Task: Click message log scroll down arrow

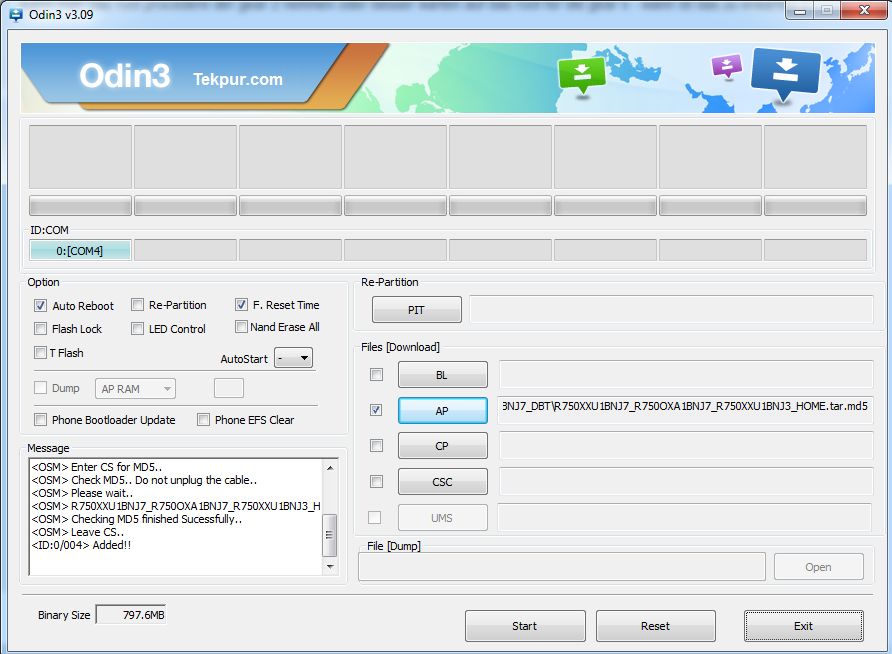Action: [x=330, y=567]
